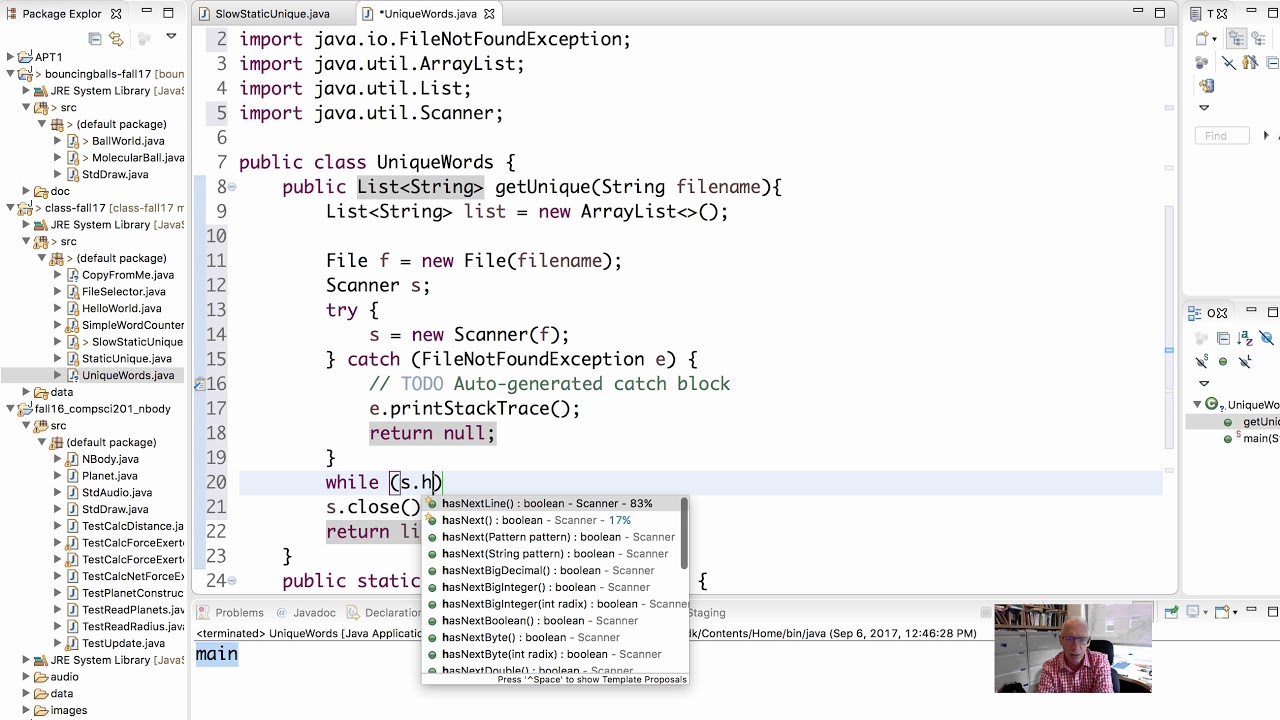
Task: Expand JRE System Library under bouncingballs-fall17
Action: click(27, 91)
